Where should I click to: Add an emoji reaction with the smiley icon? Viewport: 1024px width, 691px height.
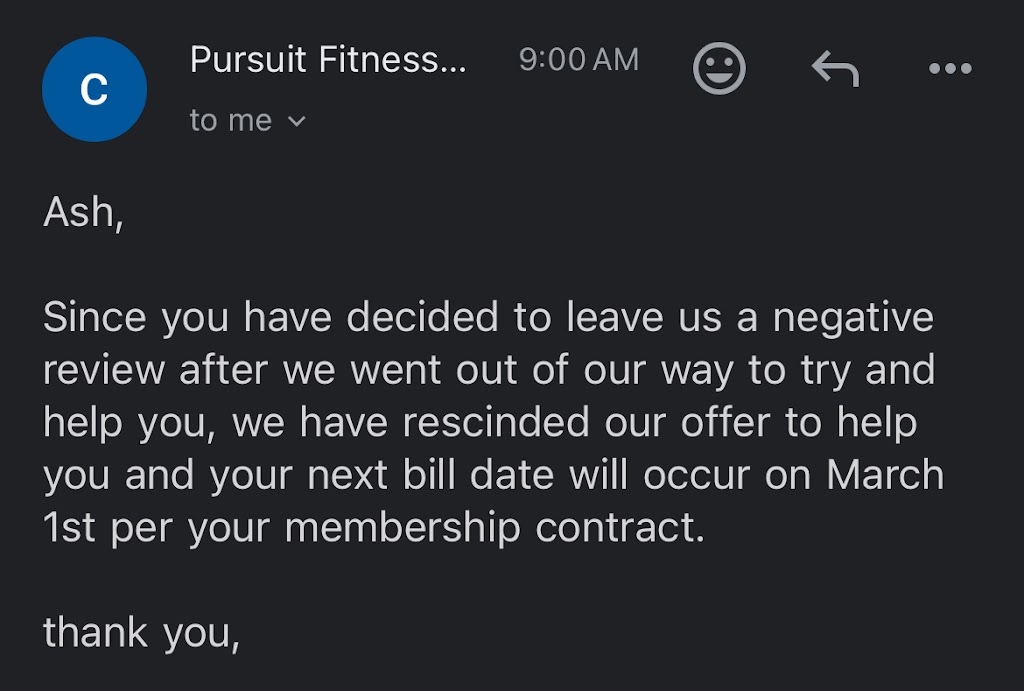tap(719, 69)
